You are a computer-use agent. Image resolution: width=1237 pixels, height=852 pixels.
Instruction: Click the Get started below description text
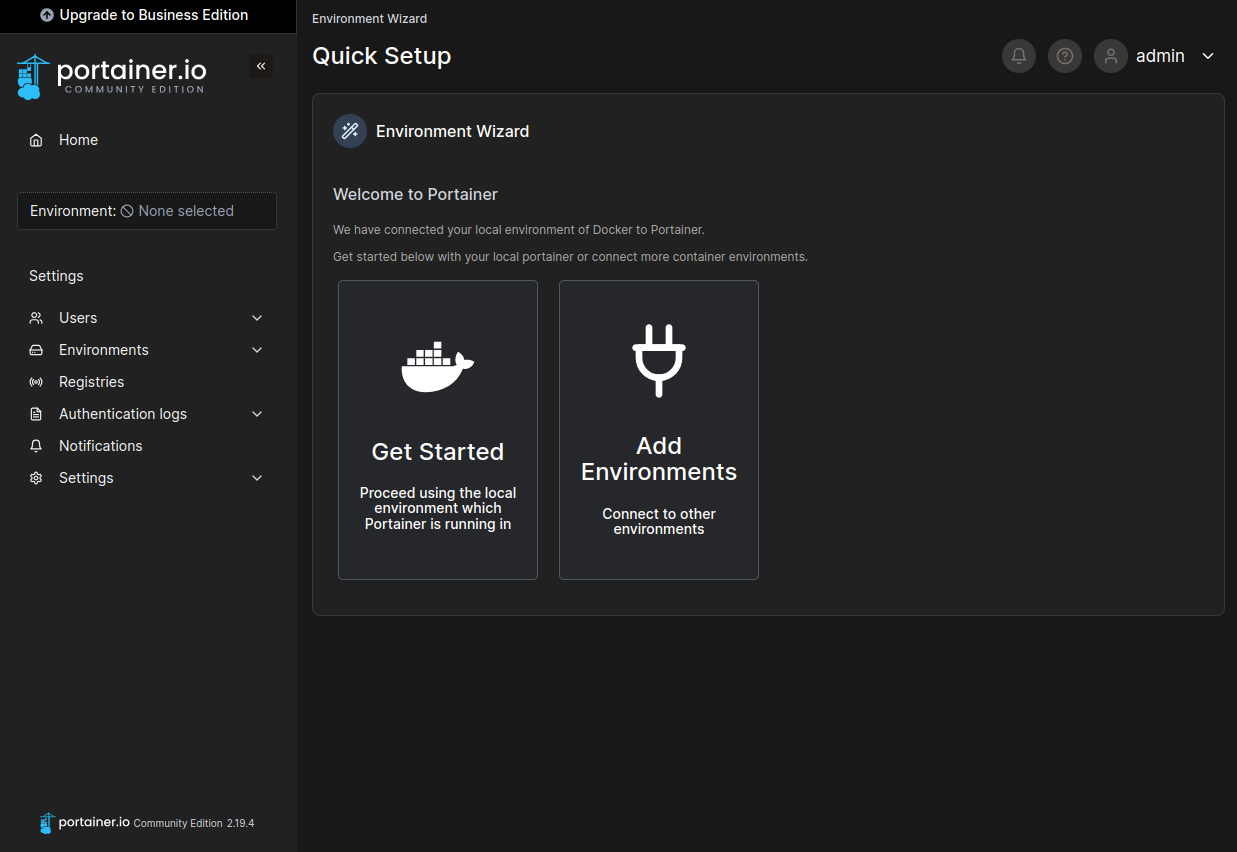pos(570,257)
